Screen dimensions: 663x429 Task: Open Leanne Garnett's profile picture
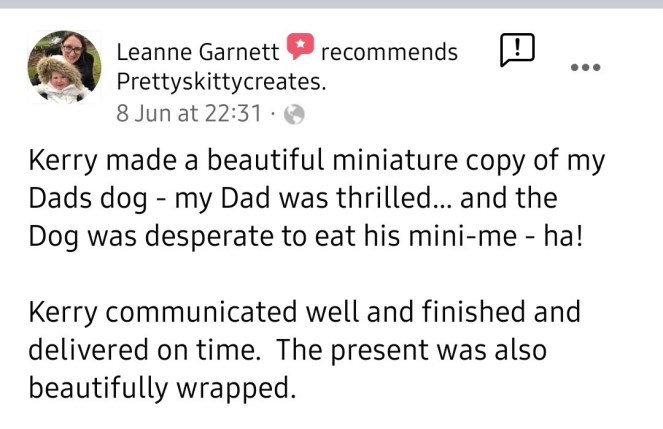pos(64,67)
